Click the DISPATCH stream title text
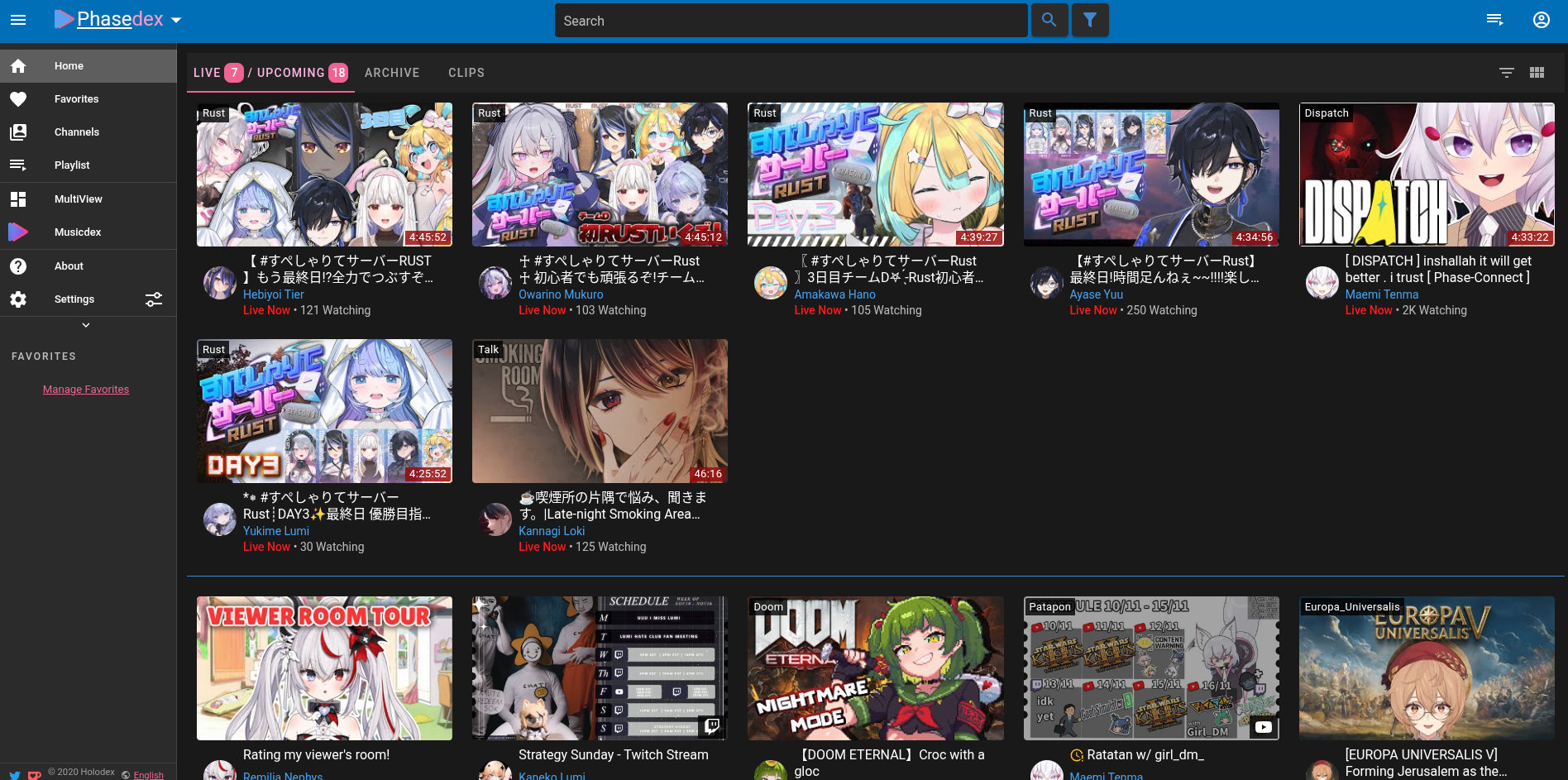This screenshot has width=1568, height=780. click(x=1438, y=270)
